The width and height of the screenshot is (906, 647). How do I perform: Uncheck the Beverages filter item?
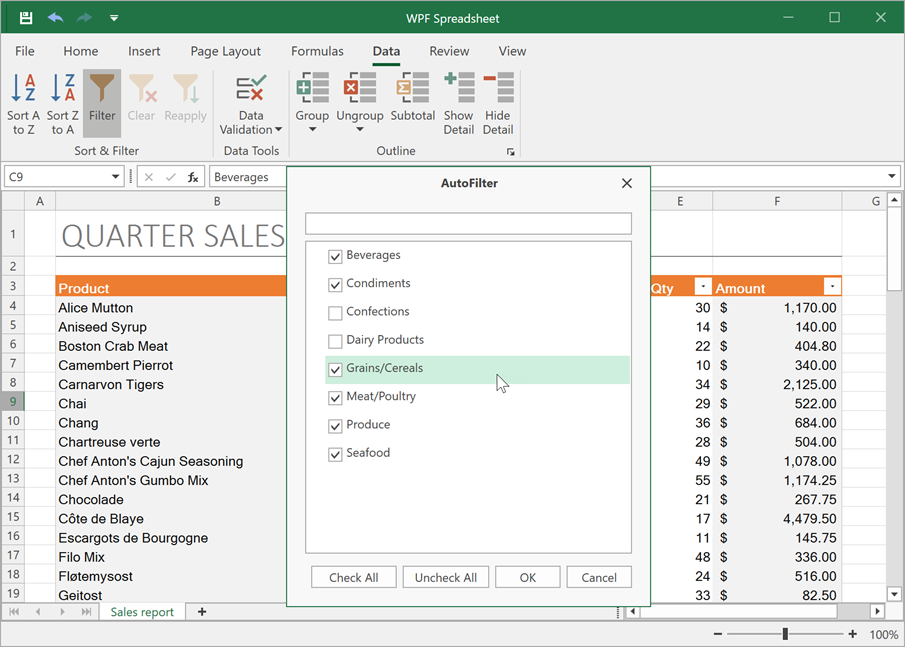pyautogui.click(x=335, y=256)
